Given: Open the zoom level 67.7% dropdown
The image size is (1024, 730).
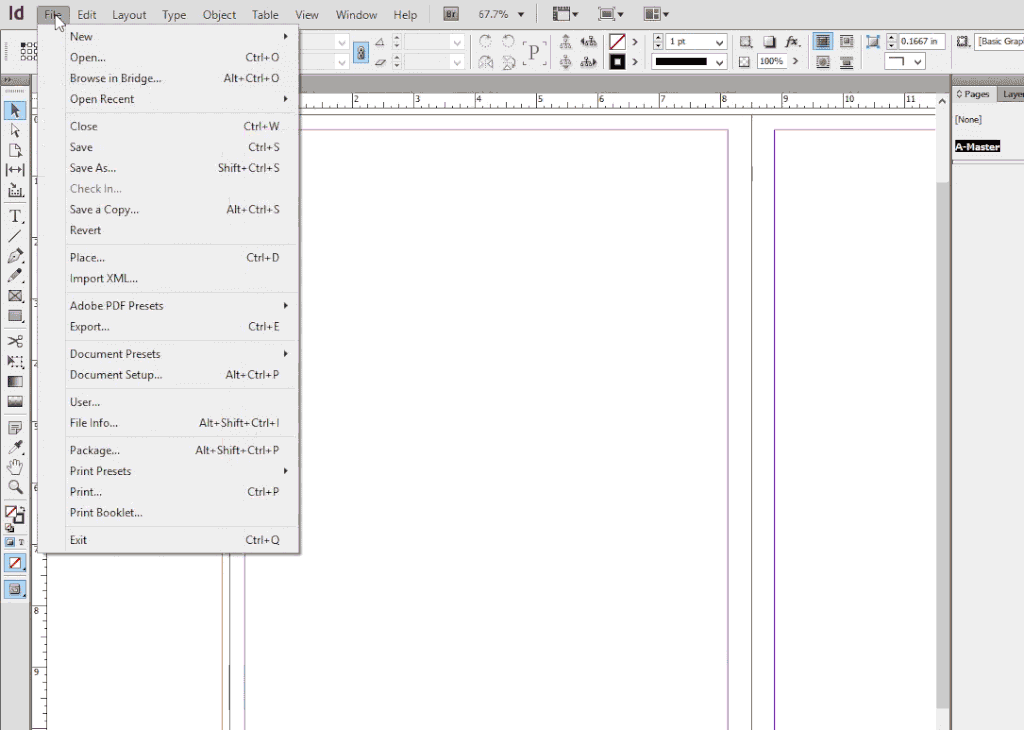Looking at the screenshot, I should click(520, 14).
